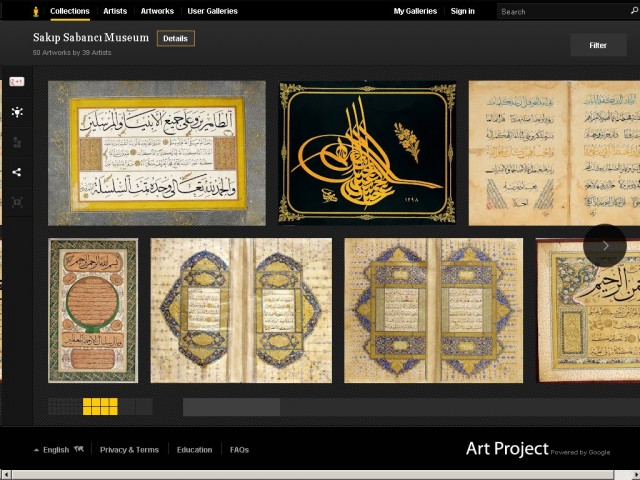Open the Filter button

[598, 45]
